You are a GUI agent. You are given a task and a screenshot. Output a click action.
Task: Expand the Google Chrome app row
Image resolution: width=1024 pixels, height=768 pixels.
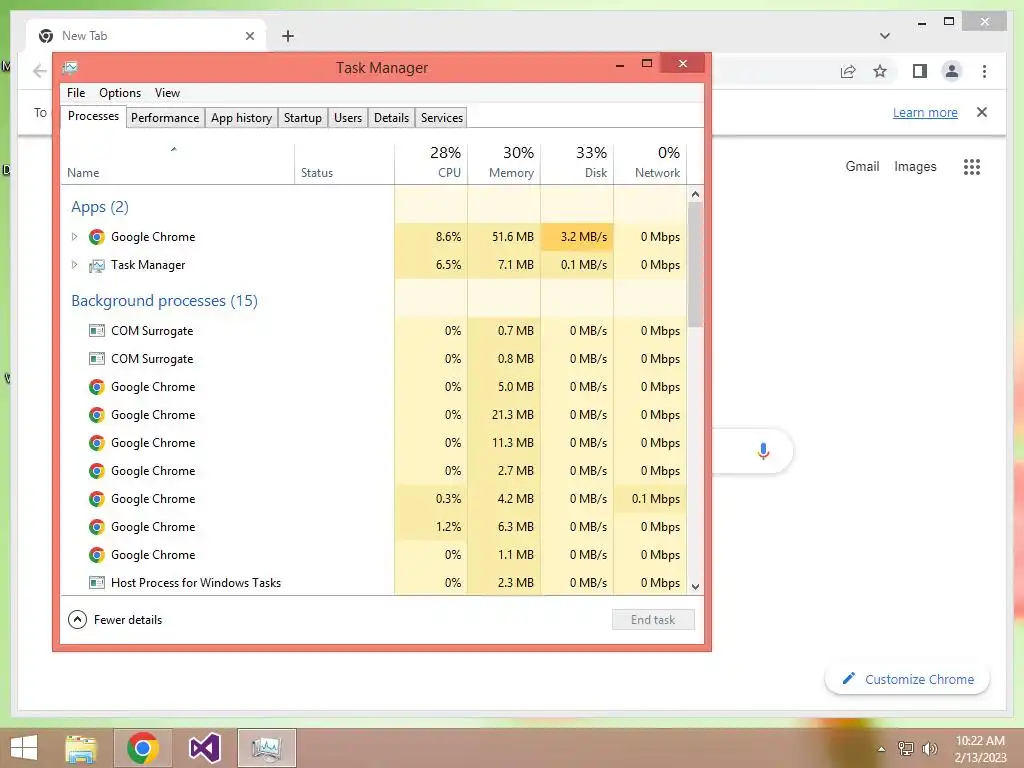74,236
